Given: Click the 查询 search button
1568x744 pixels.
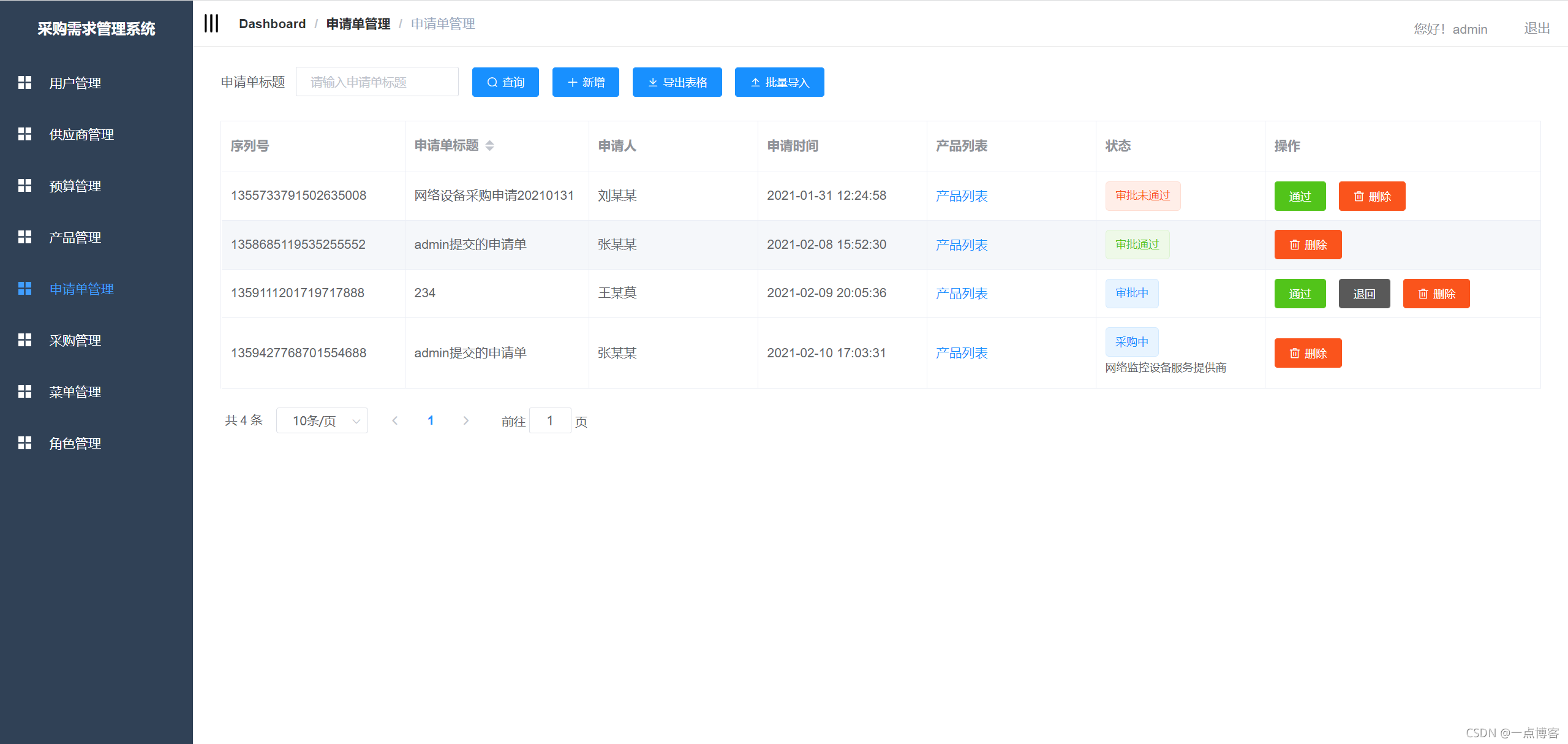Looking at the screenshot, I should click(x=505, y=82).
